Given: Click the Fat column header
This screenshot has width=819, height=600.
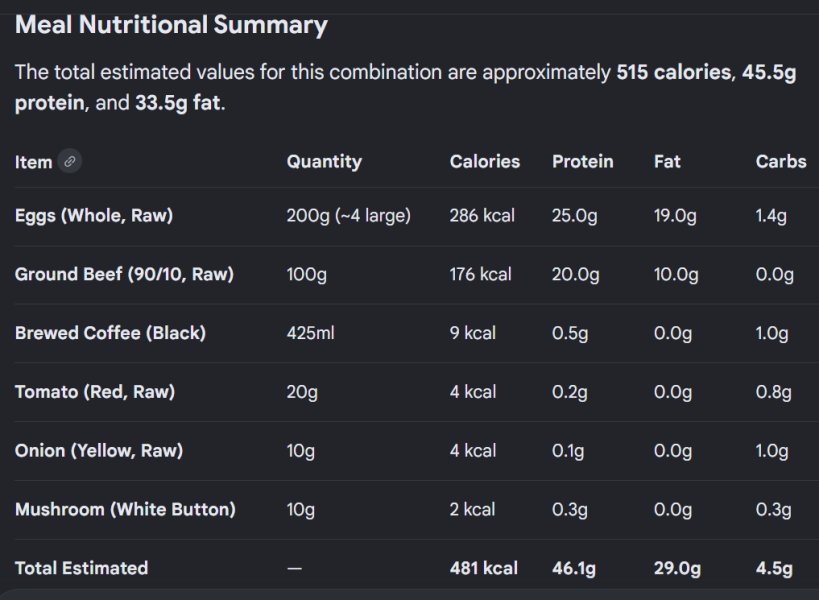Looking at the screenshot, I should 667,162.
